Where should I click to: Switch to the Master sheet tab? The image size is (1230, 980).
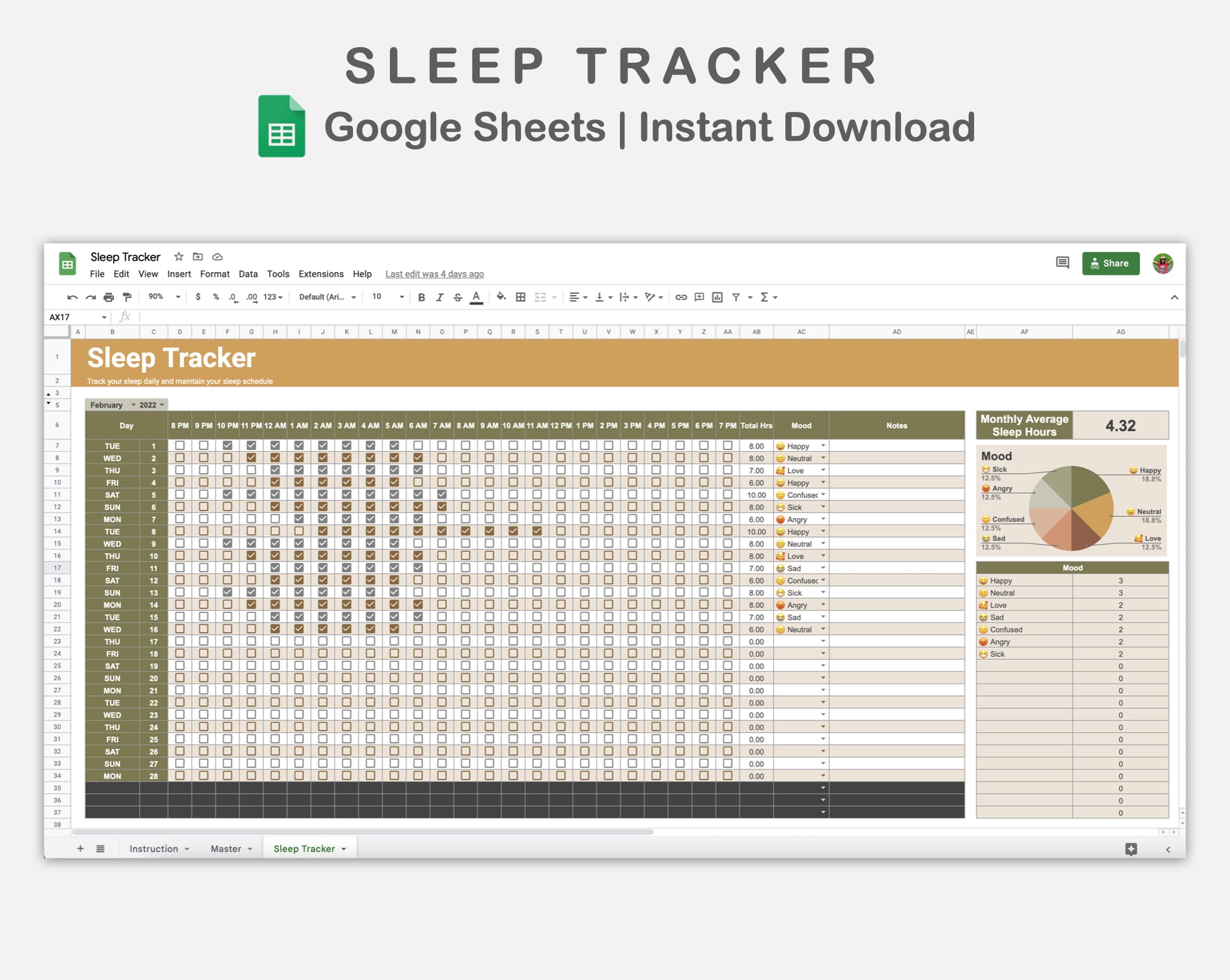pyautogui.click(x=226, y=849)
